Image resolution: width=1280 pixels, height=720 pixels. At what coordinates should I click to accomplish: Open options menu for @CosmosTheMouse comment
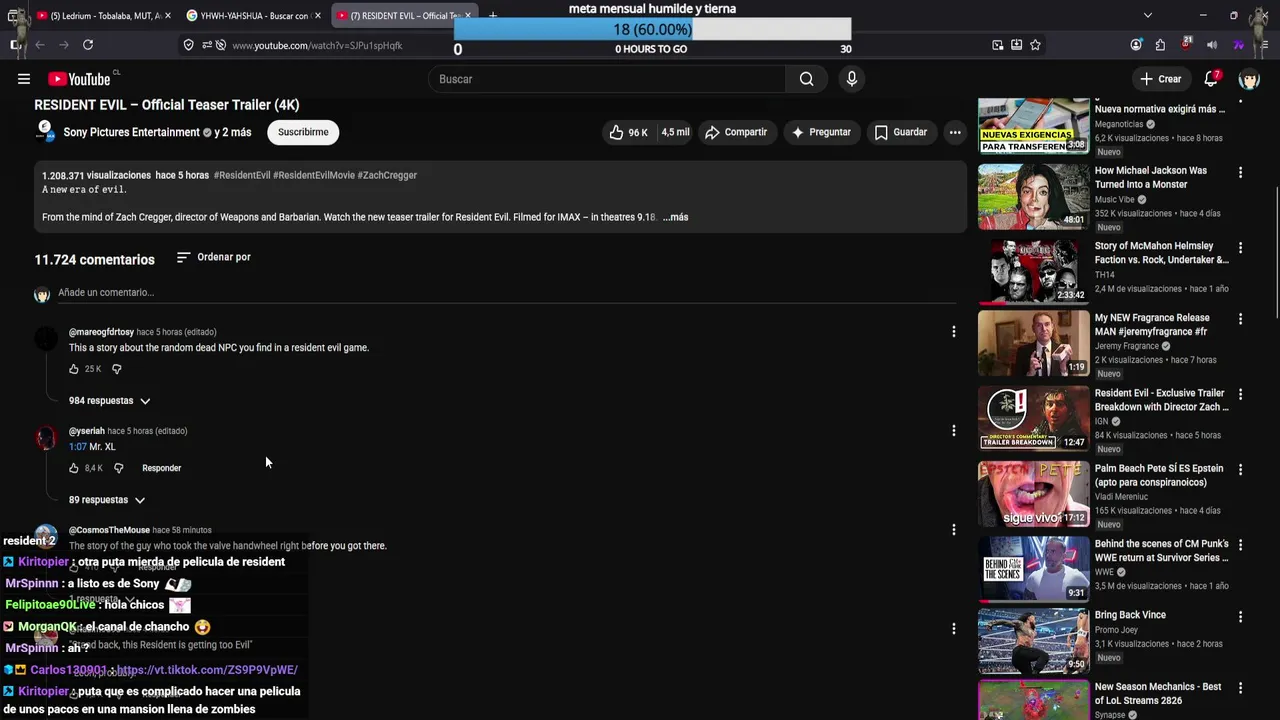(954, 529)
